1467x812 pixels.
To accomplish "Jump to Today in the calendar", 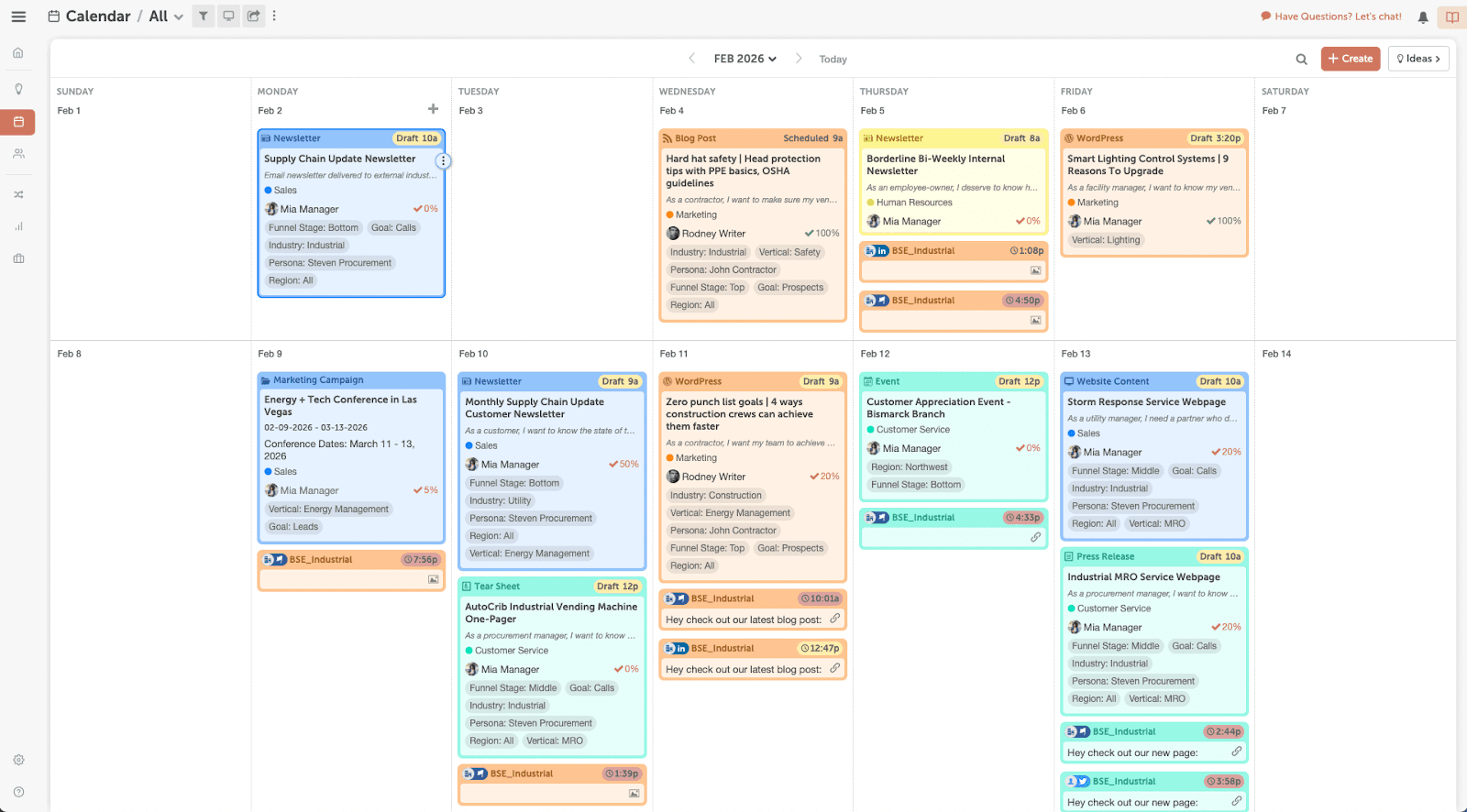I will click(x=833, y=60).
